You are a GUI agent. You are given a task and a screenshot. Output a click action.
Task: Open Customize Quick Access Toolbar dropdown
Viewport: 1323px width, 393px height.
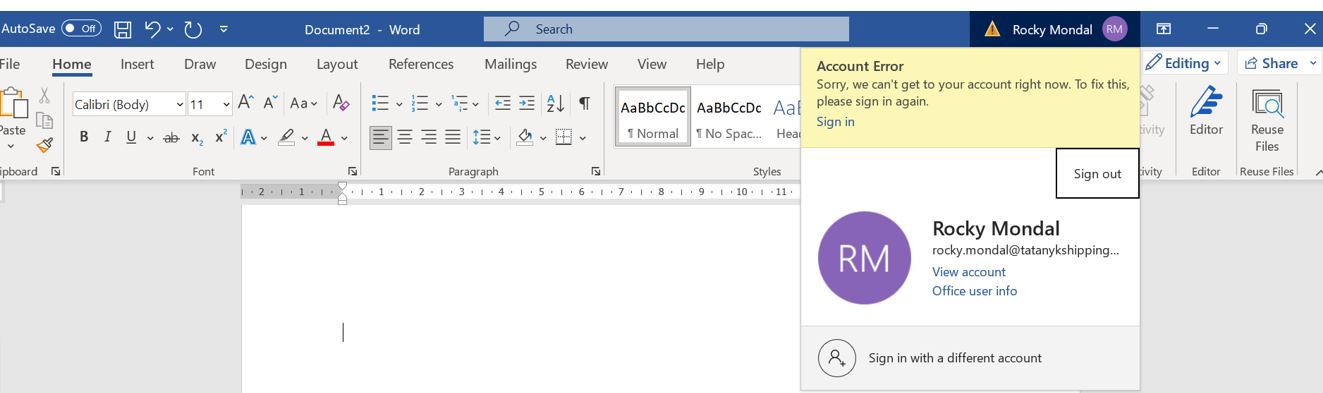click(x=224, y=29)
